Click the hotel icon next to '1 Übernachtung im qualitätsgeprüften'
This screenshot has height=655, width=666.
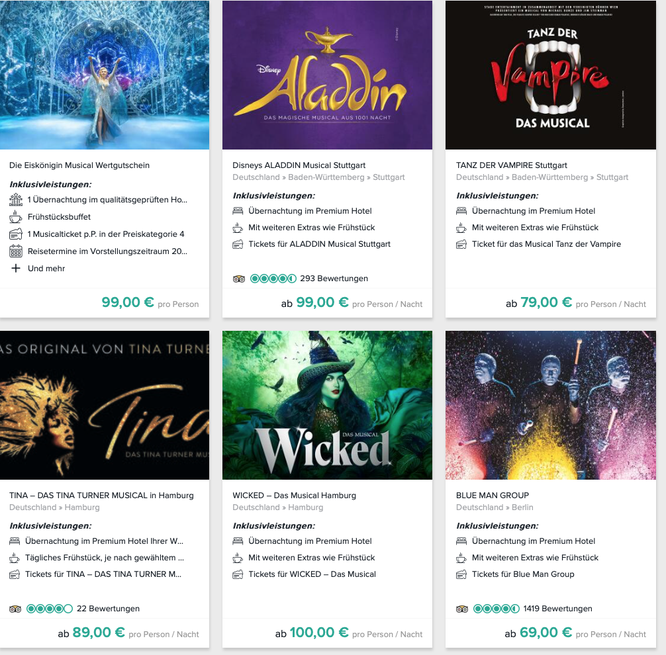[x=16, y=200]
